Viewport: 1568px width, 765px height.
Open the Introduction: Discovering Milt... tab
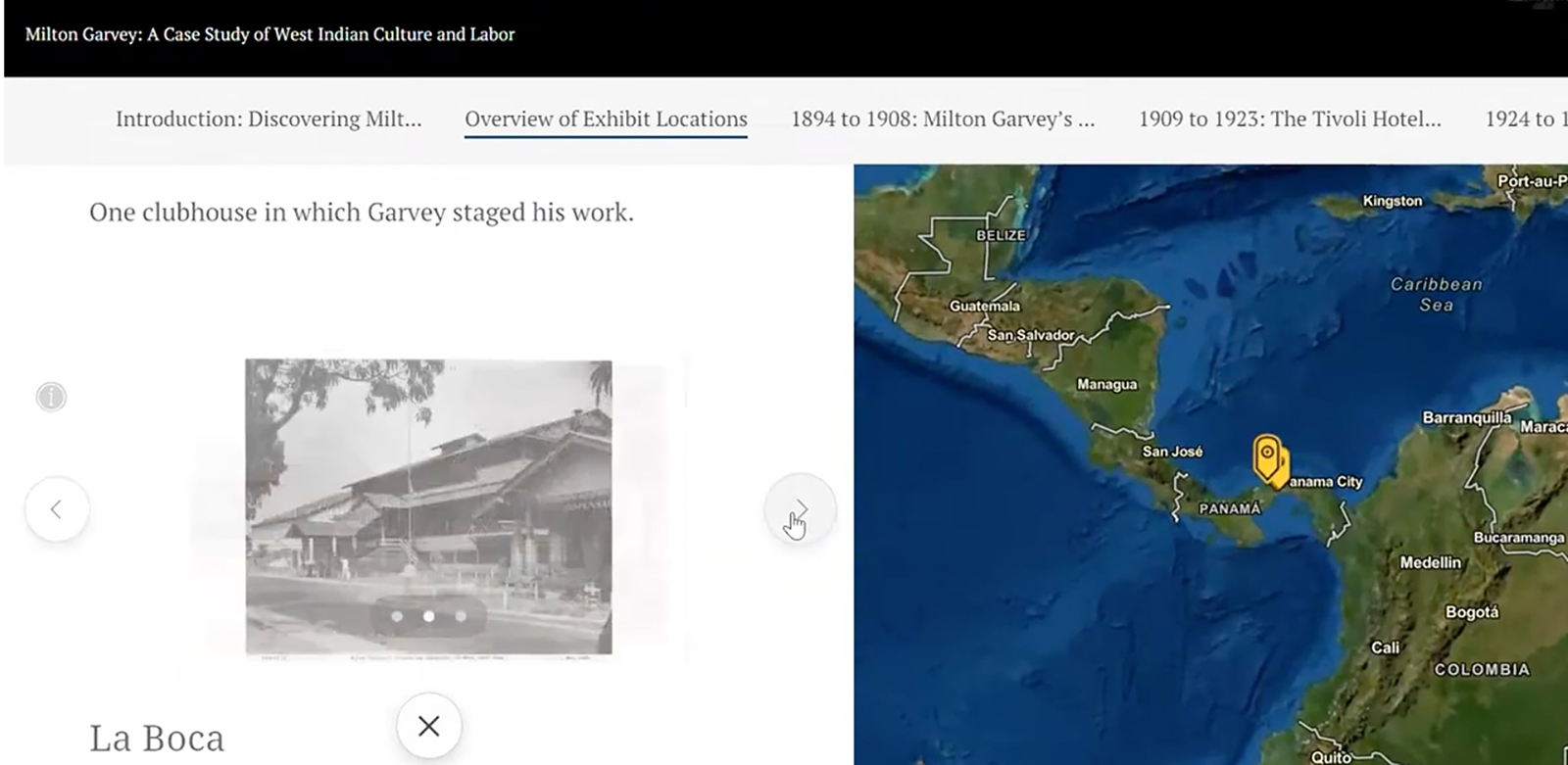coord(269,119)
